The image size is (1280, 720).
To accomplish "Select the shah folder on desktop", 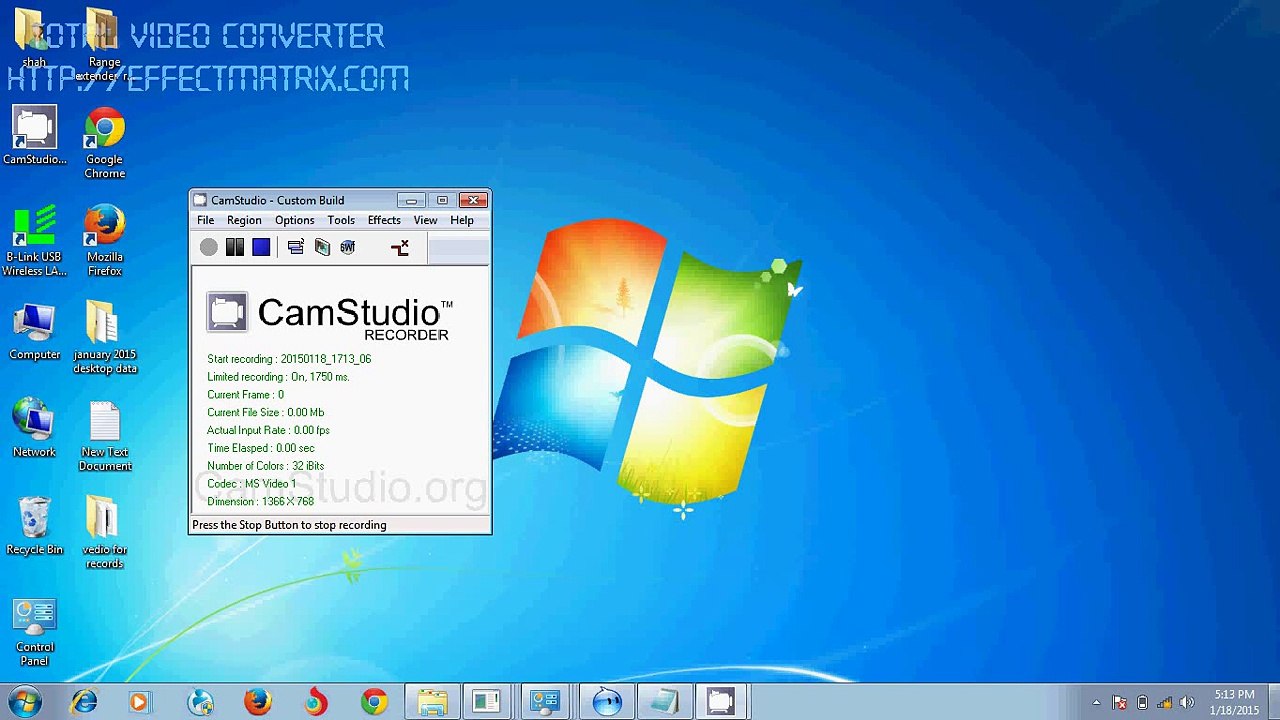I will pyautogui.click(x=34, y=39).
